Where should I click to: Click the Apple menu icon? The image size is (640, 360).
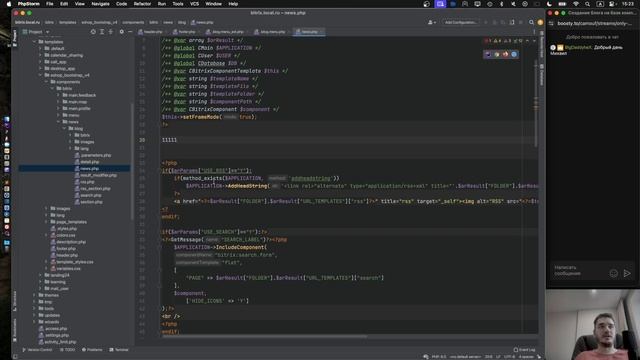pos(9,4)
